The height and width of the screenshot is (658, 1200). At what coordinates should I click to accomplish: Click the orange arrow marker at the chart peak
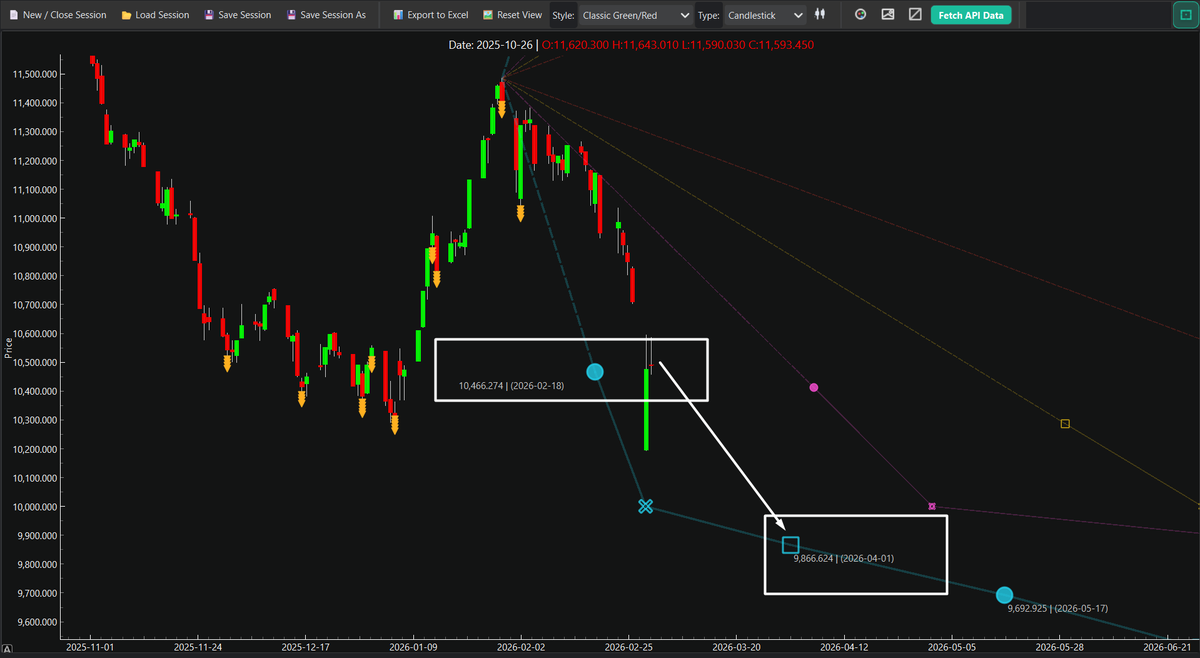501,107
